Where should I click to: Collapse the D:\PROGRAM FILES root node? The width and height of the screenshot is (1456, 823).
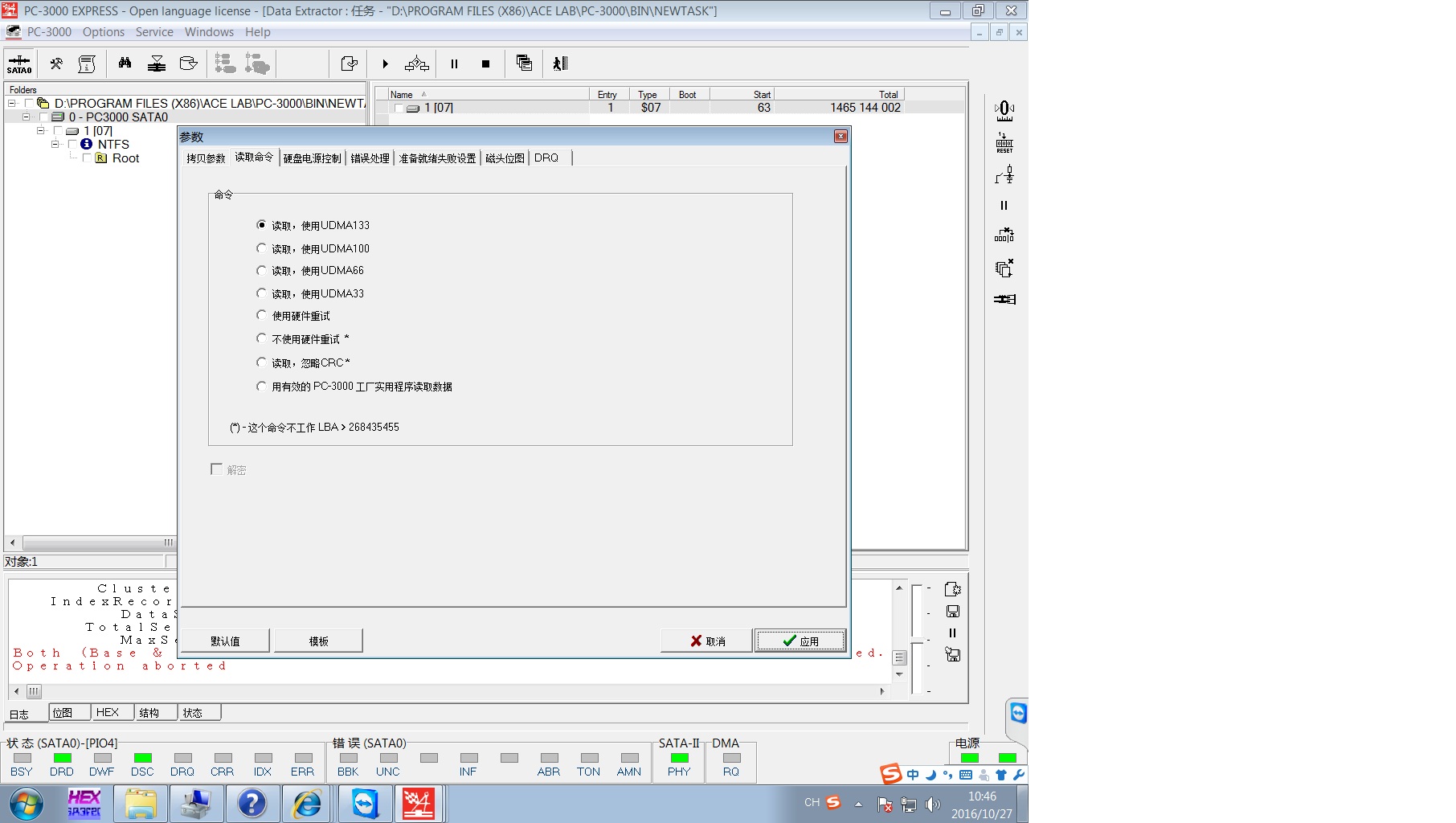[x=11, y=104]
